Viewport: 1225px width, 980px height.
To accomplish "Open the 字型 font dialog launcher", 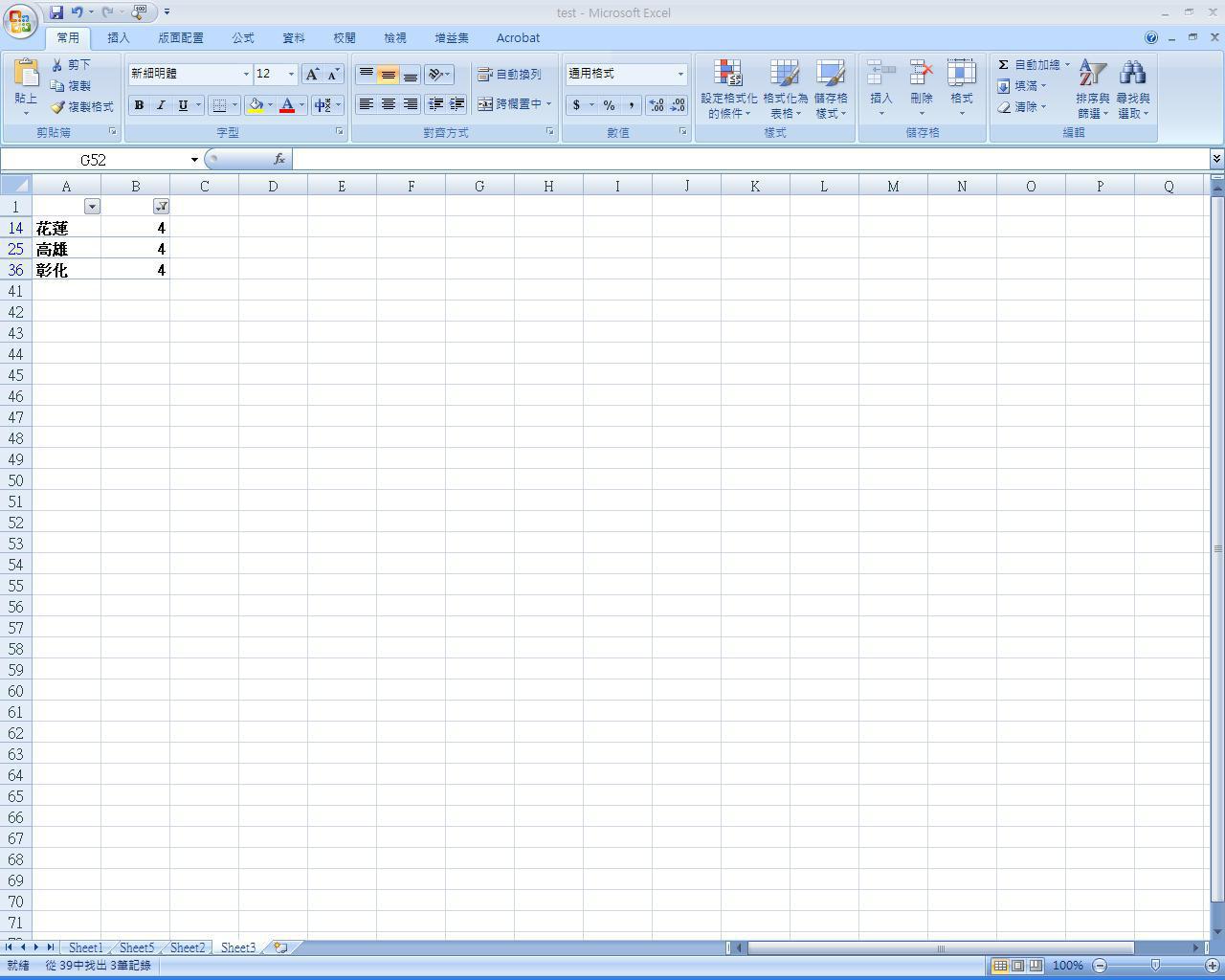I will [340, 132].
